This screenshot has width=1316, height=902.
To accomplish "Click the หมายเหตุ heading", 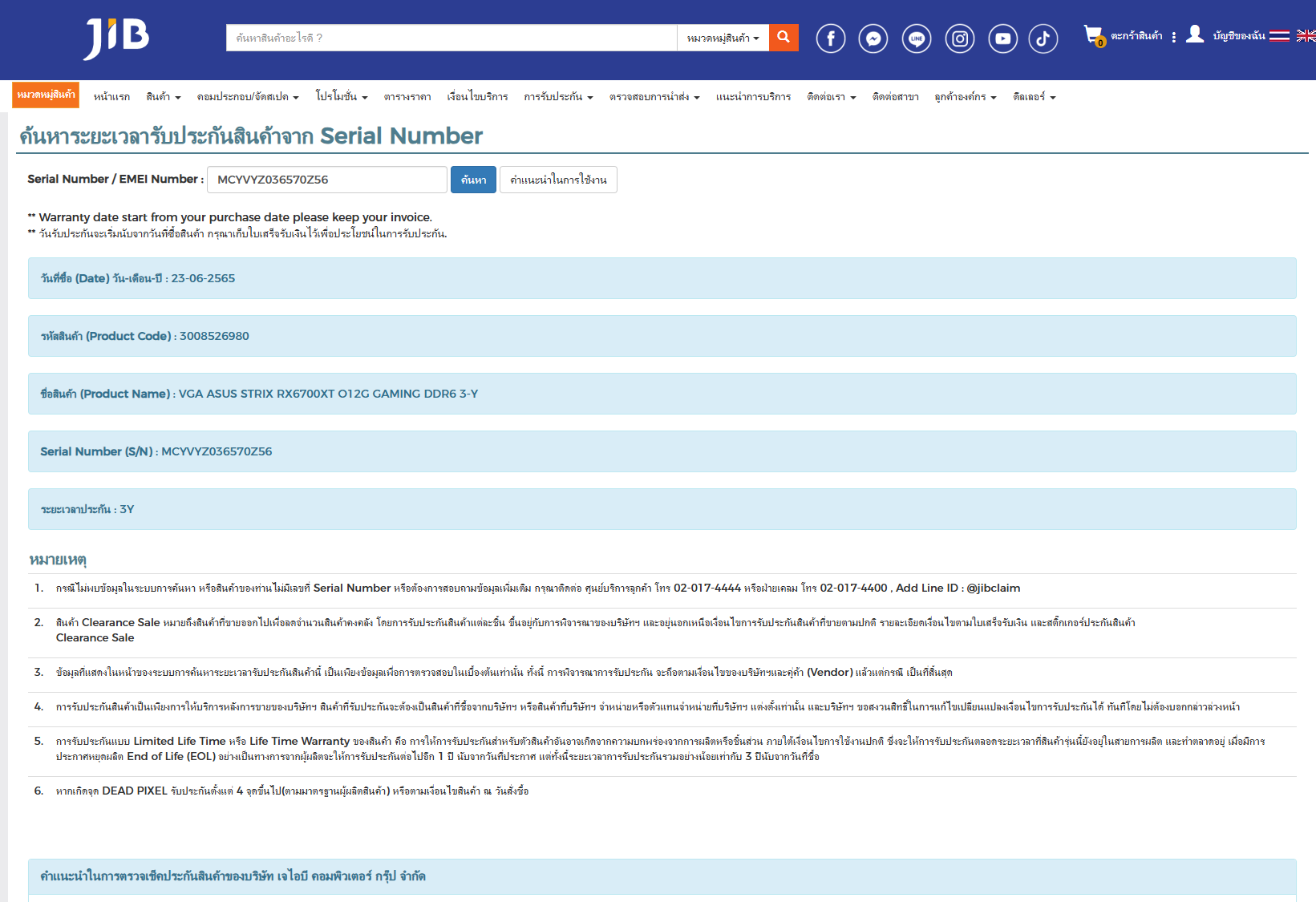I will 58,560.
